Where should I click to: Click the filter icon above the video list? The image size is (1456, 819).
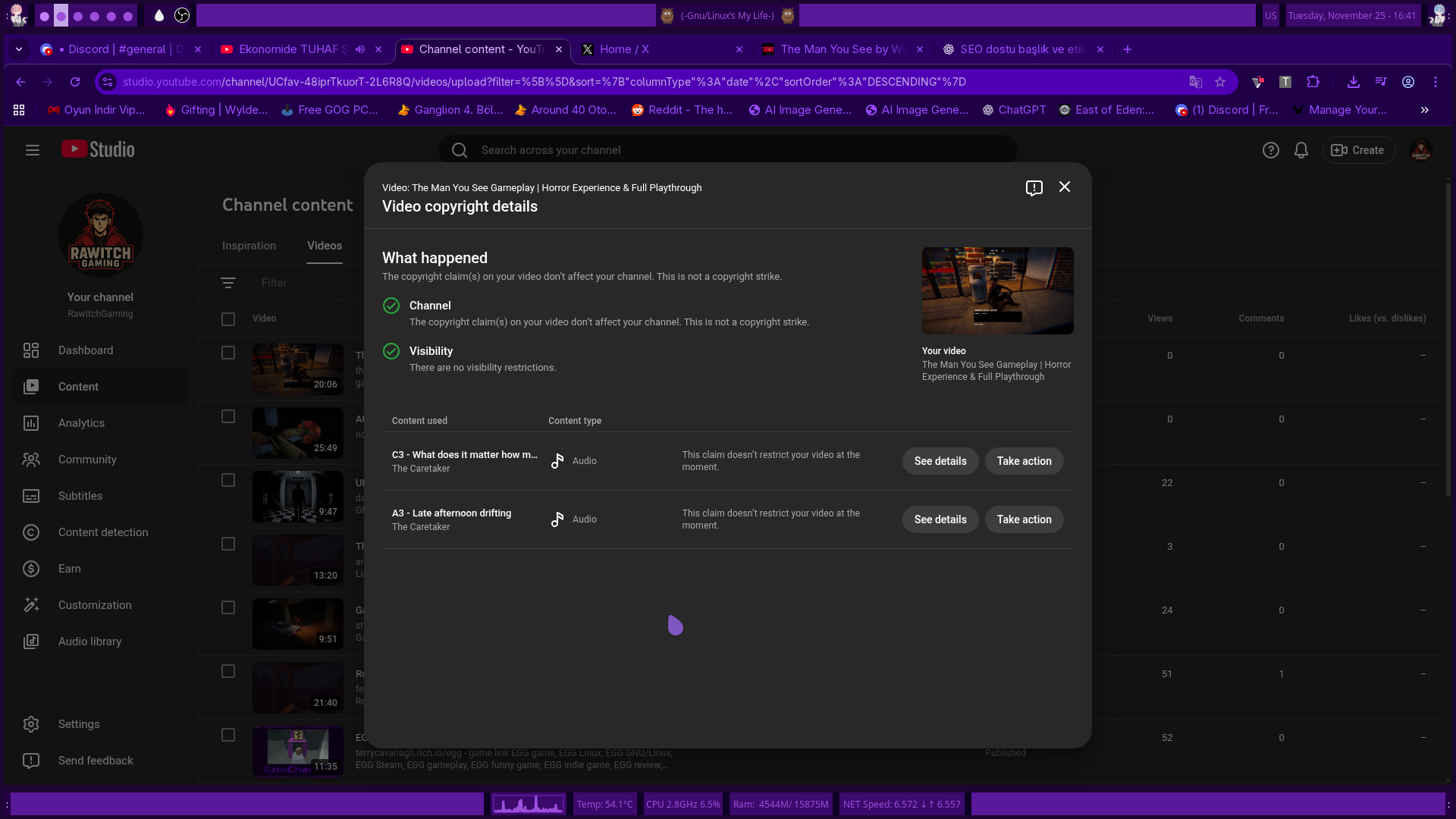click(228, 283)
